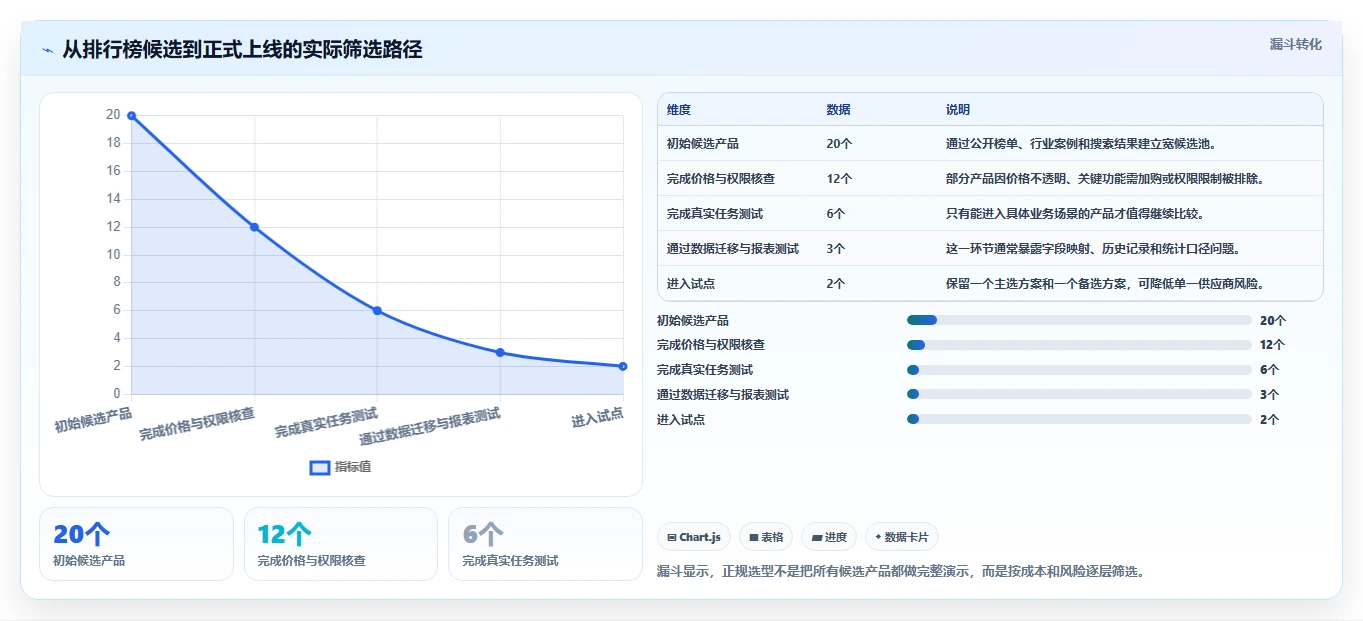The height and width of the screenshot is (621, 1363).
Task: Click the title 从排行榜候选到正式上线的实际筛选路径
Action: pyautogui.click(x=242, y=50)
